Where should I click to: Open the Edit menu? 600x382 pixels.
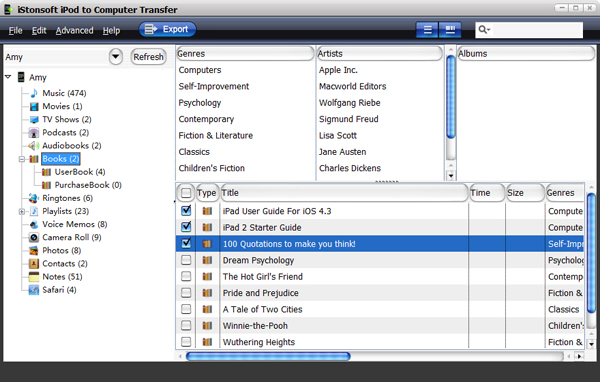click(39, 31)
